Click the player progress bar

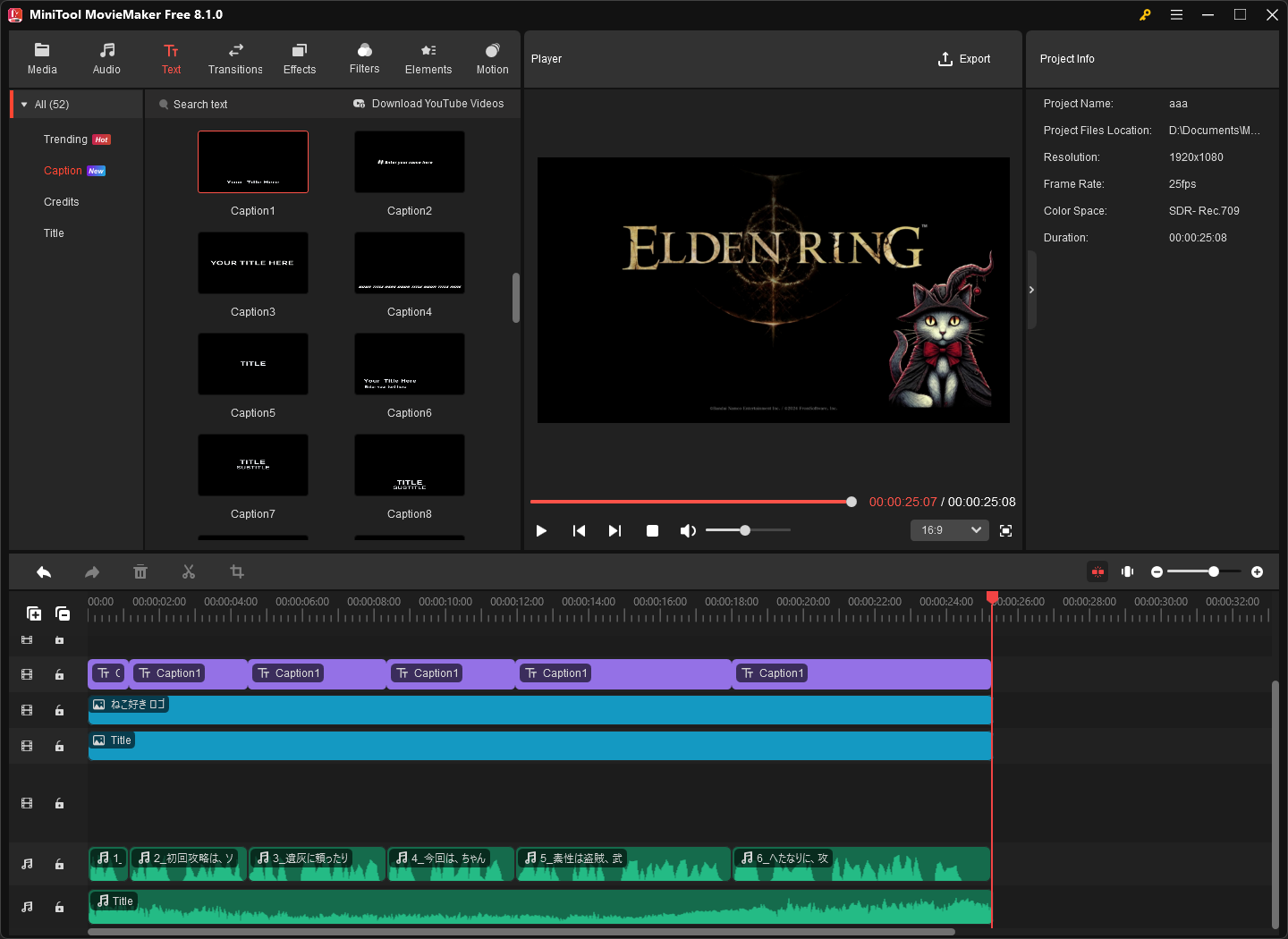click(693, 502)
